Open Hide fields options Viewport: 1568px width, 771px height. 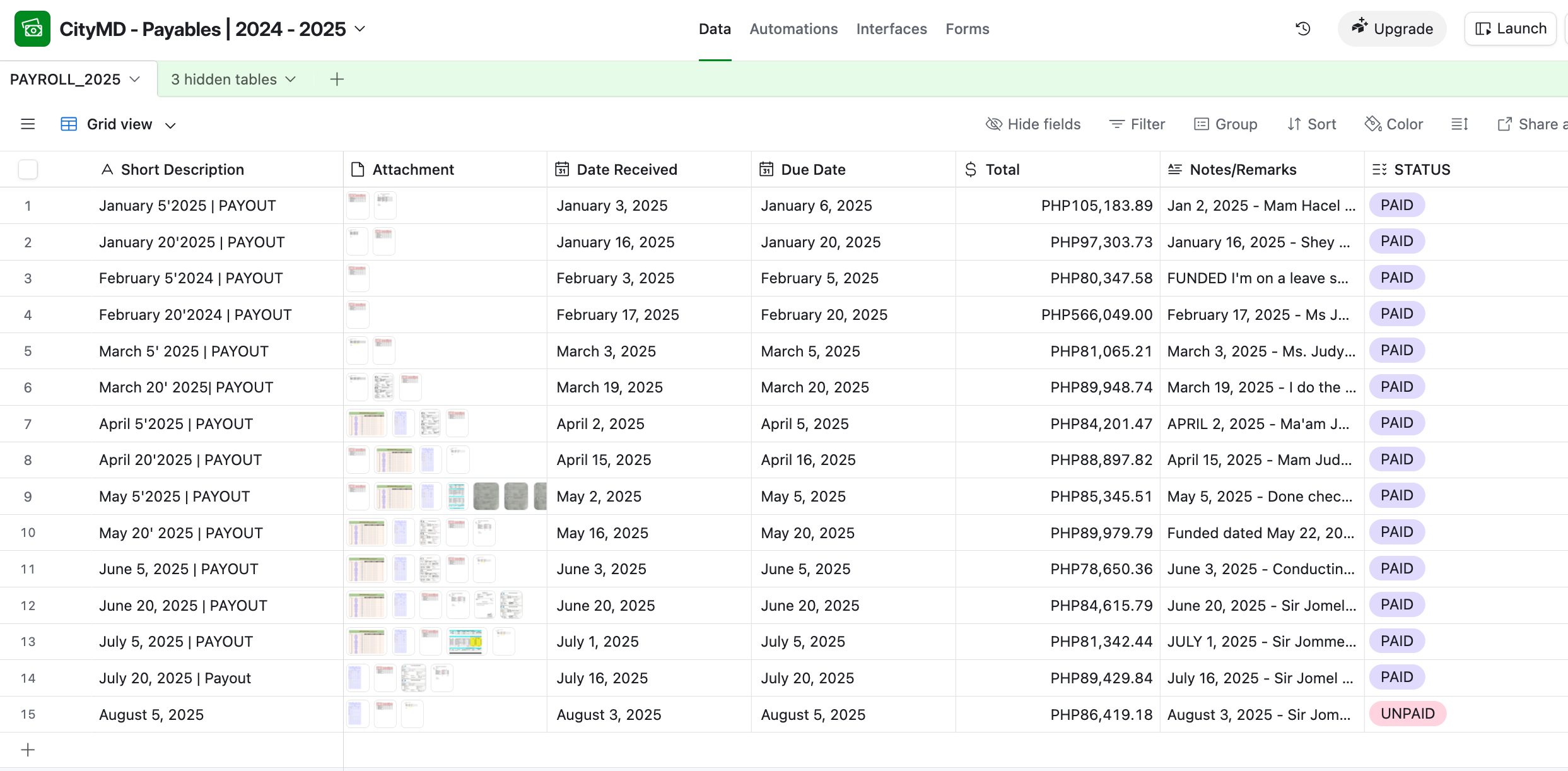click(x=1033, y=124)
